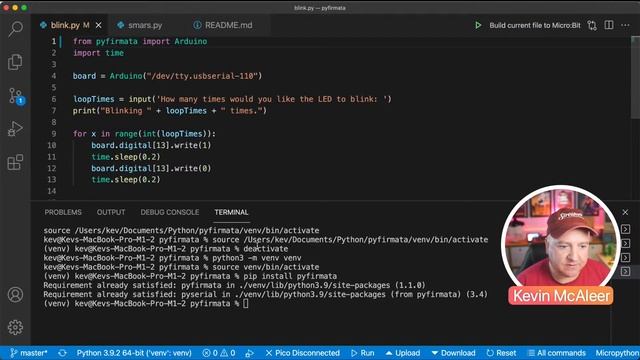Open Source Control view with badge

click(x=16, y=96)
